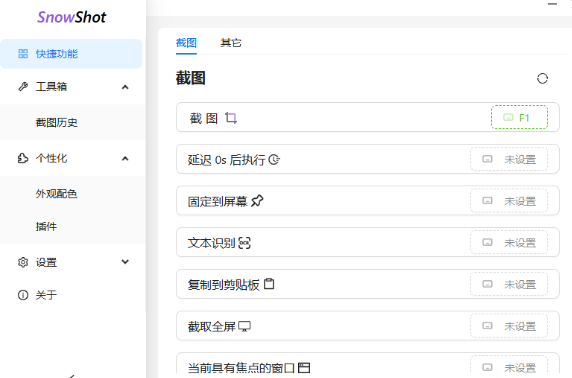
Task: Collapse the 工具箱 section chevron
Action: [125, 87]
